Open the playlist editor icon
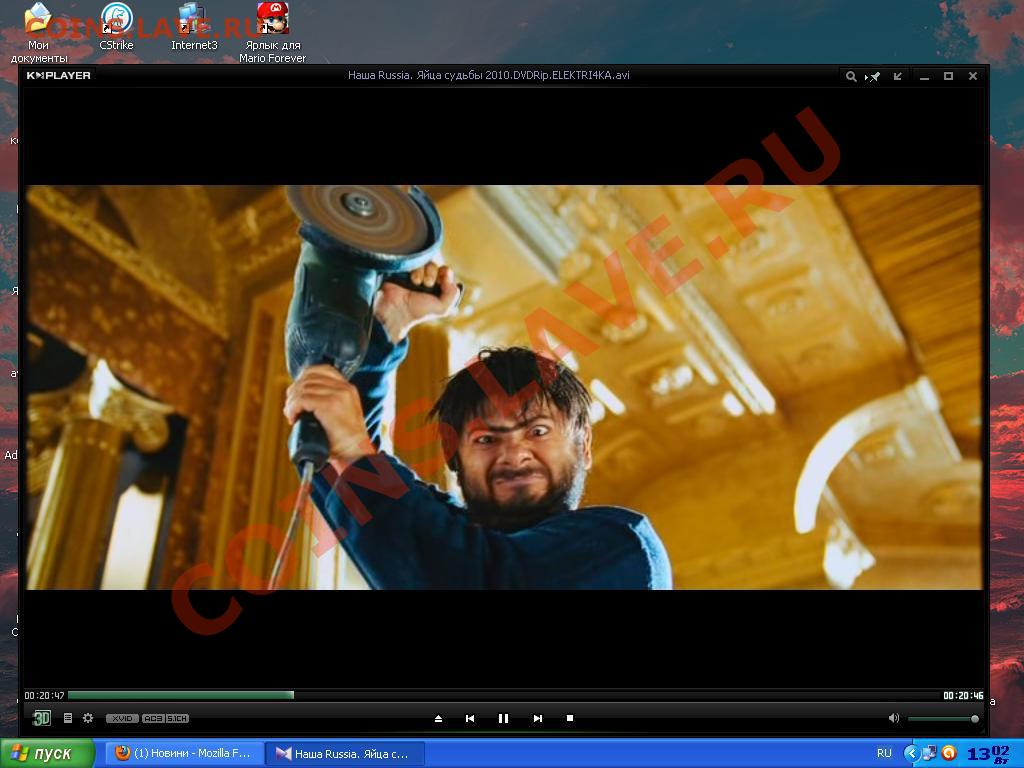This screenshot has width=1024, height=768. pyautogui.click(x=68, y=718)
